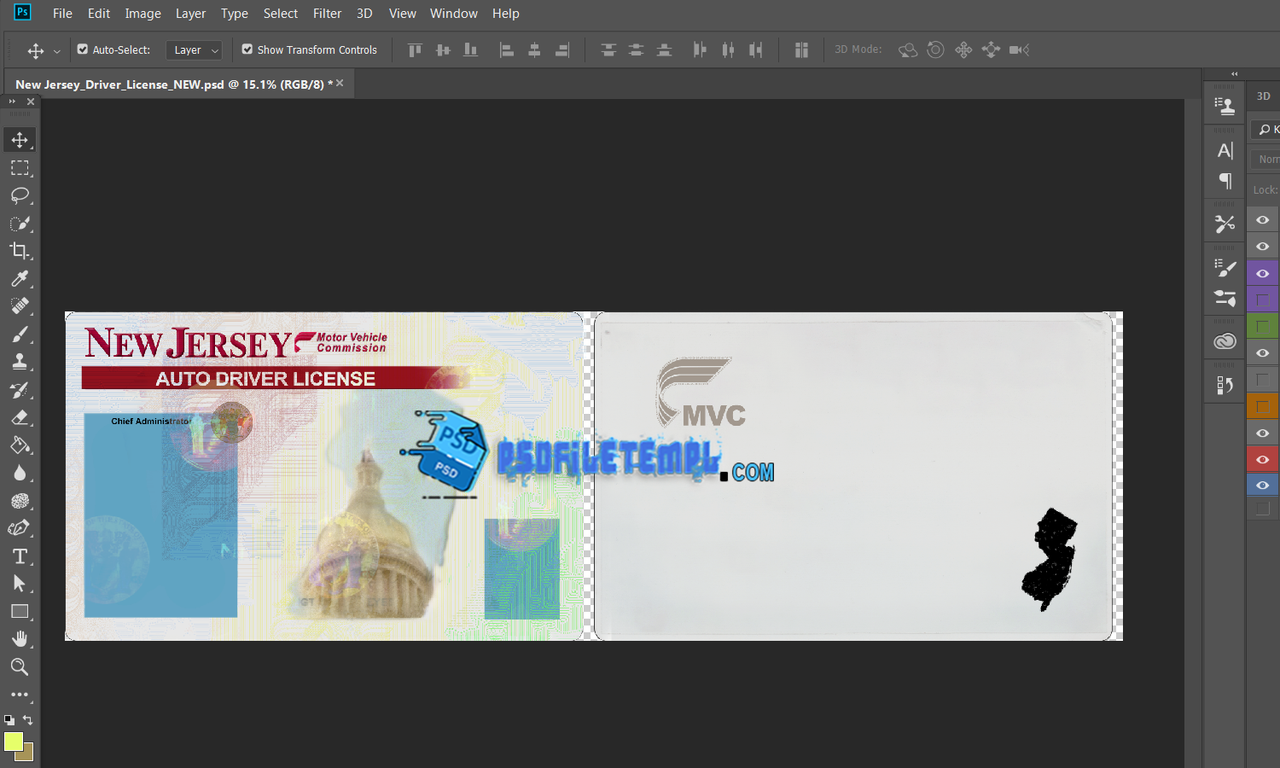The image size is (1280, 768).
Task: Distribute horizontal centers of layers
Action: [728, 49]
